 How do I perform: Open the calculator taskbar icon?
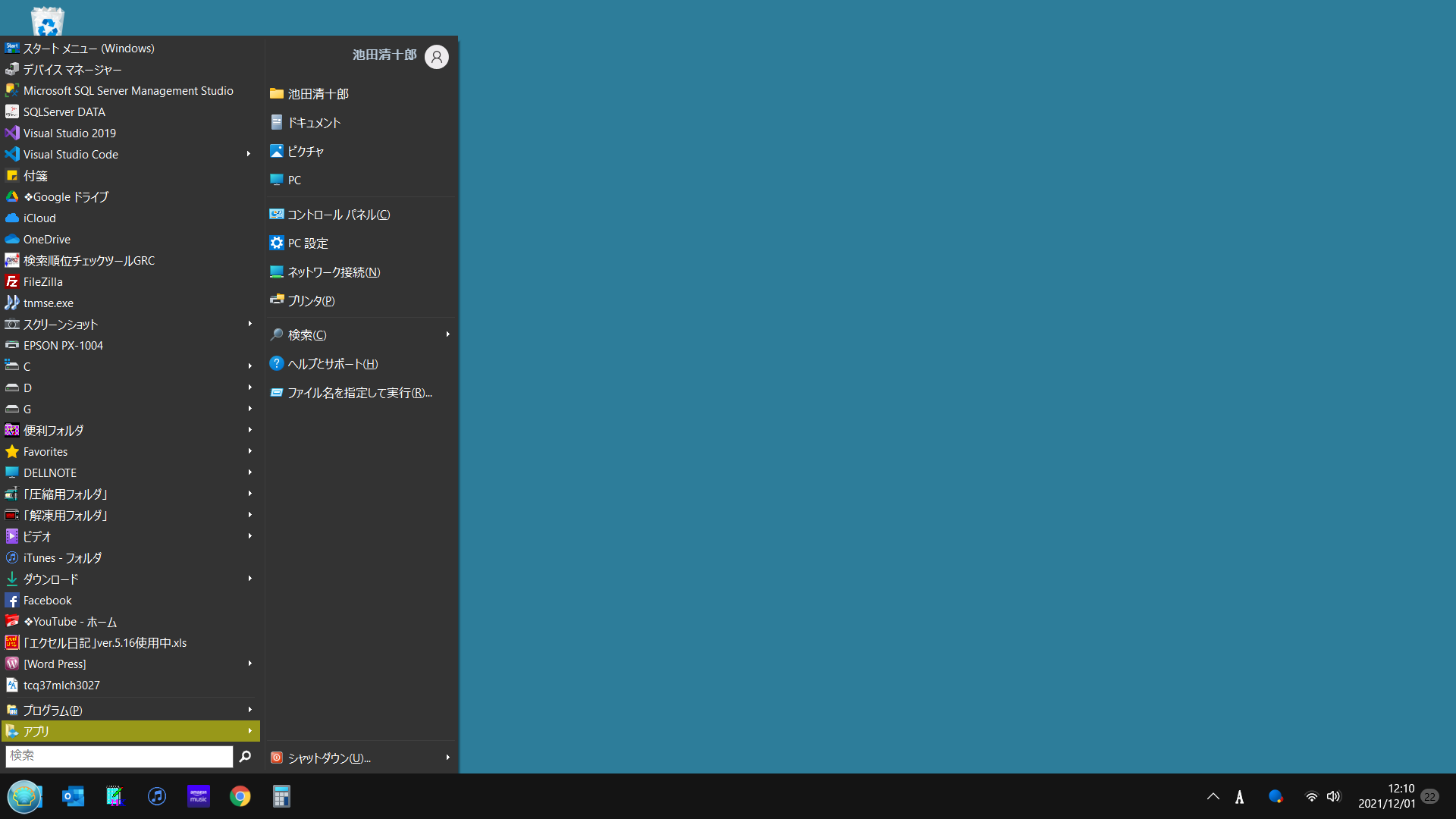(x=281, y=796)
